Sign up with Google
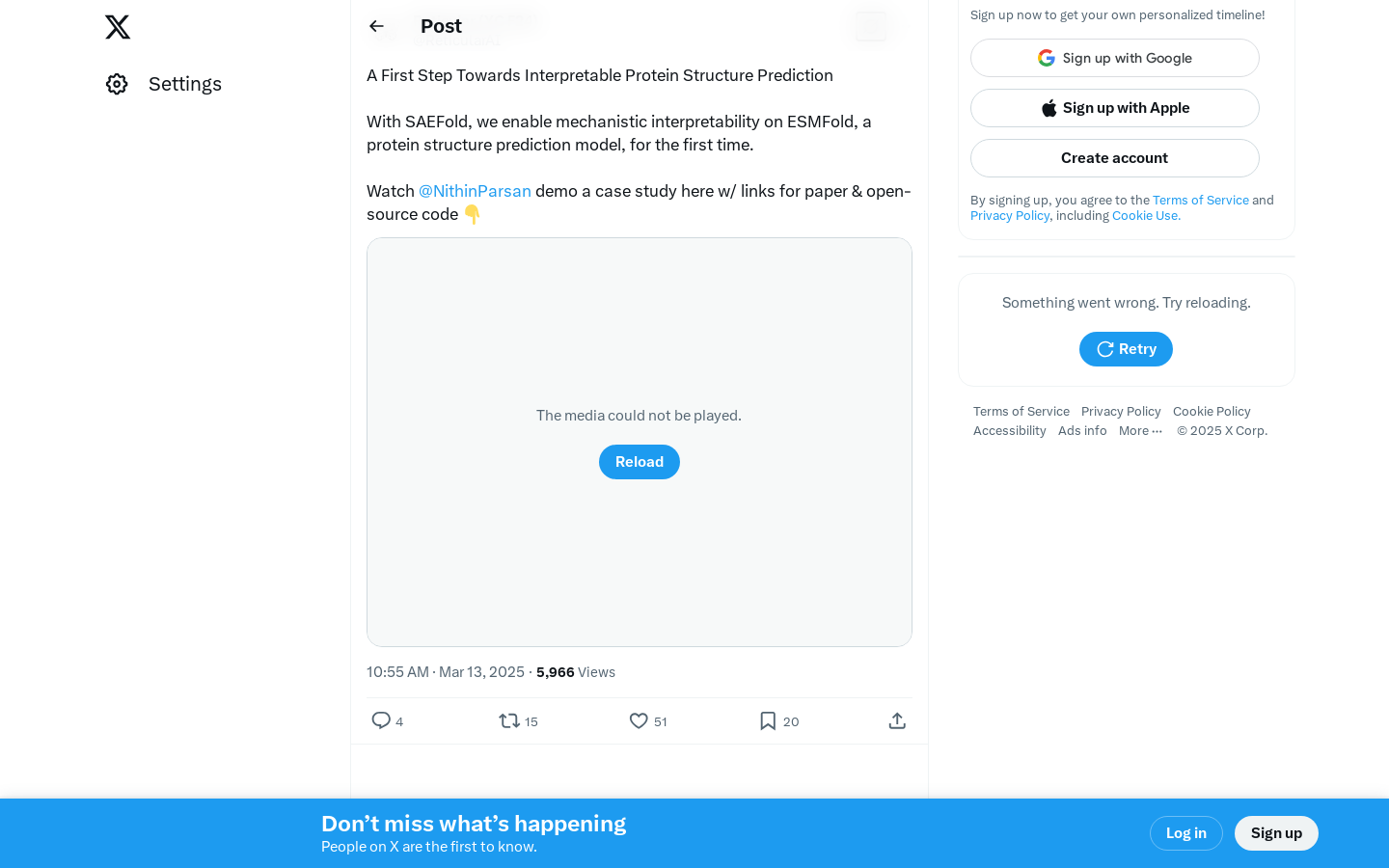The width and height of the screenshot is (1389, 868). (1114, 58)
